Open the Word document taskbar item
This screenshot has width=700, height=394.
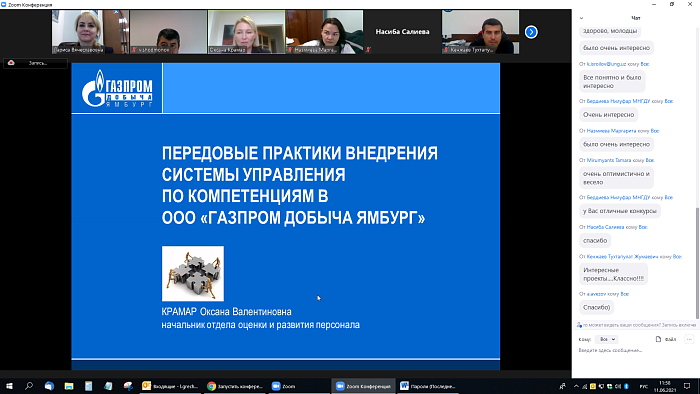pos(429,386)
